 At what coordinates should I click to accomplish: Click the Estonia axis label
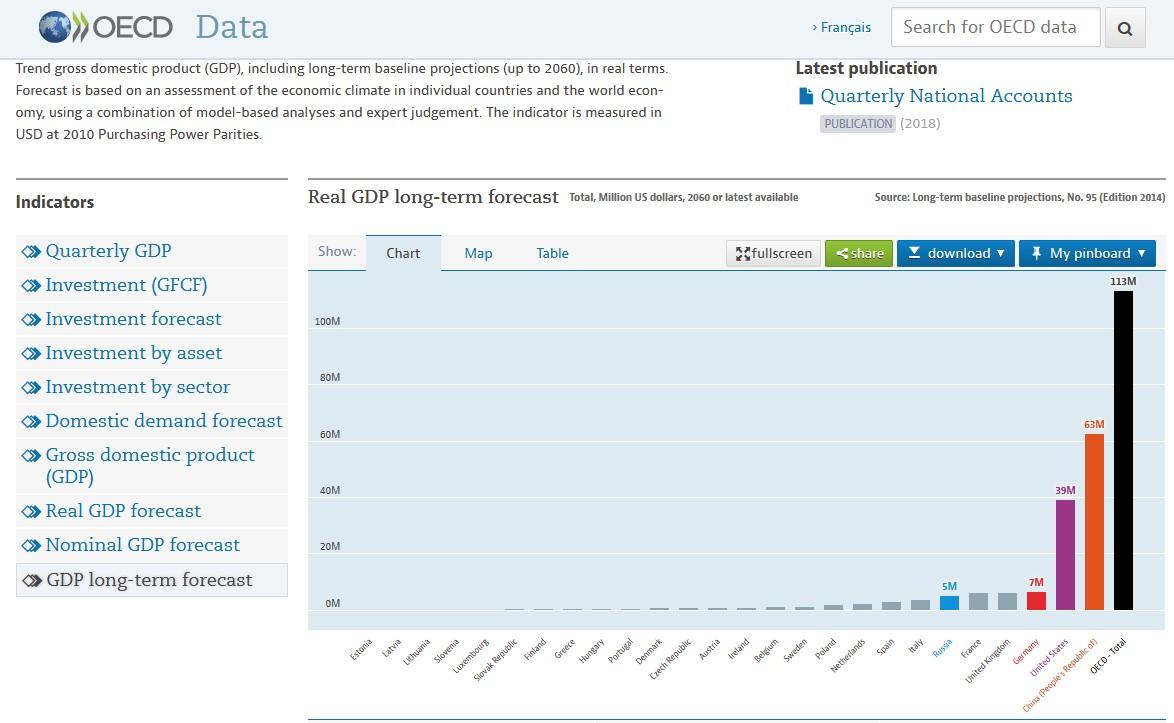[360, 649]
